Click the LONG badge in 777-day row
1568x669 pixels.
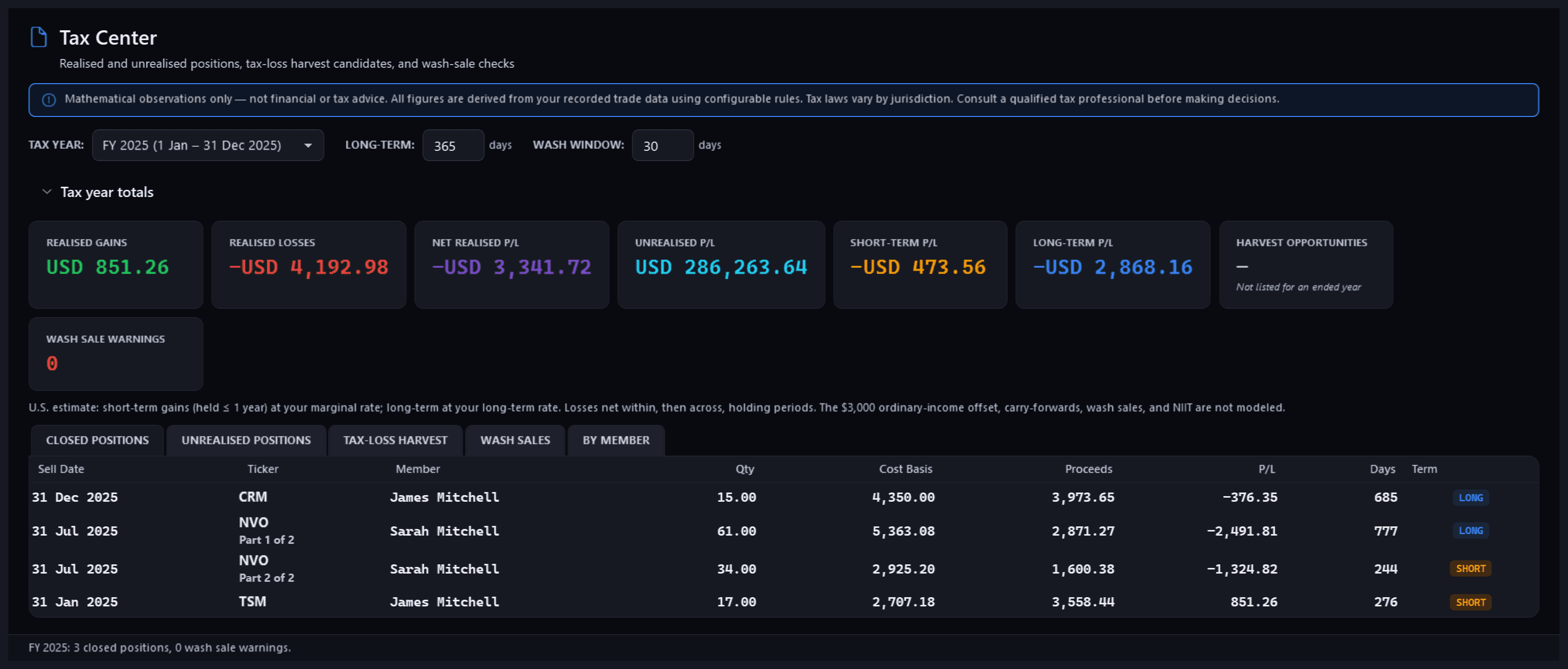point(1471,530)
